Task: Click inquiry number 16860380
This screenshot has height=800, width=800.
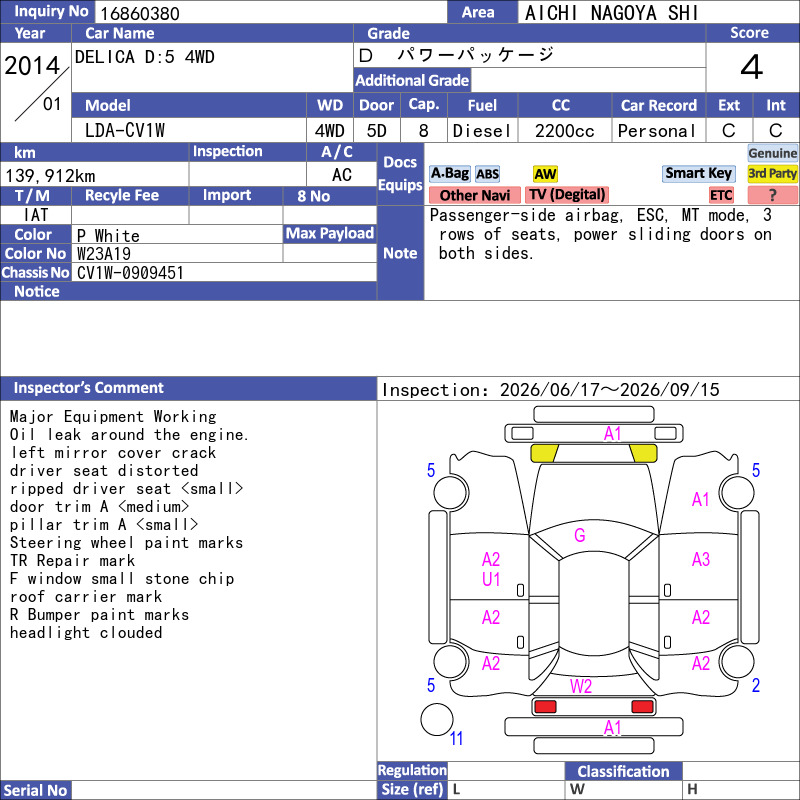Action: click(x=140, y=13)
